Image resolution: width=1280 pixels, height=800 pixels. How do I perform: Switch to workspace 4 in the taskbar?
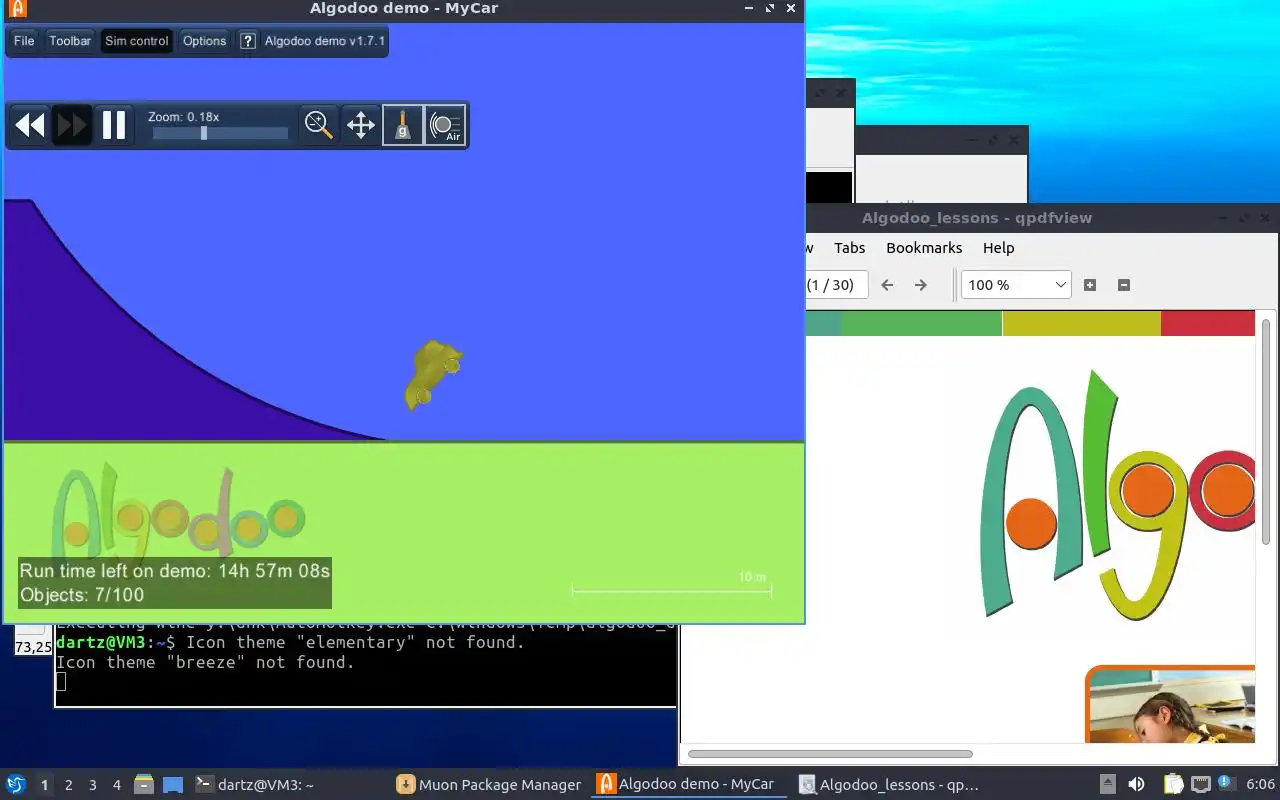[117, 785]
